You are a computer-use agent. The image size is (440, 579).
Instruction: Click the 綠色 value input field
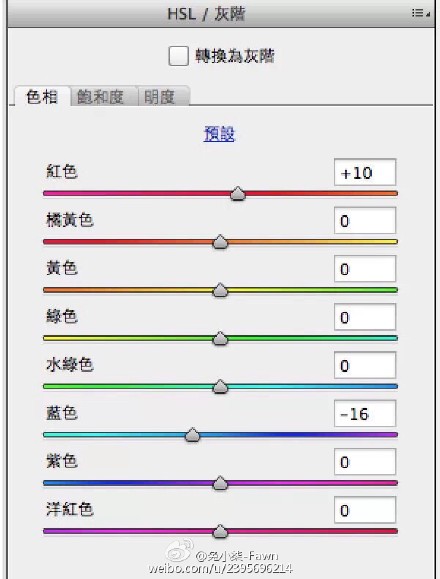point(365,317)
